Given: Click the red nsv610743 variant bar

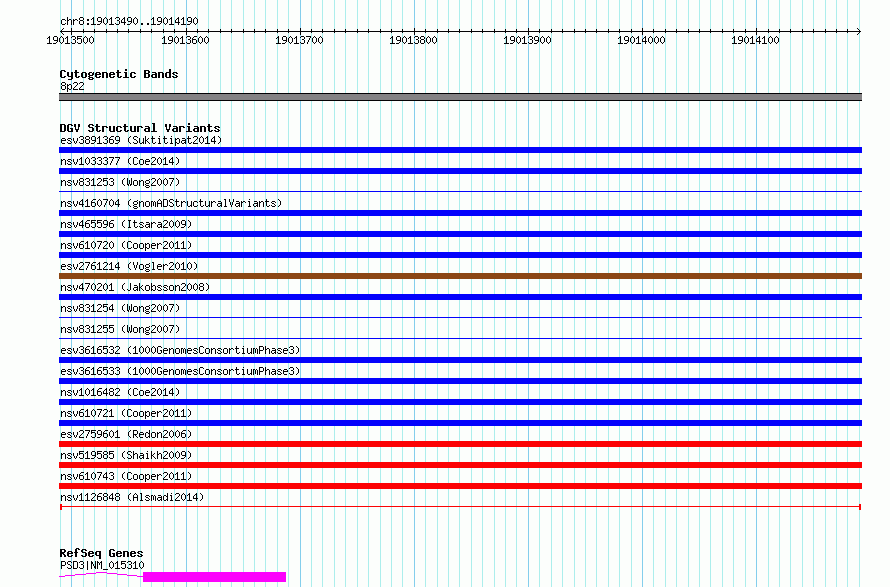Looking at the screenshot, I should 460,486.
